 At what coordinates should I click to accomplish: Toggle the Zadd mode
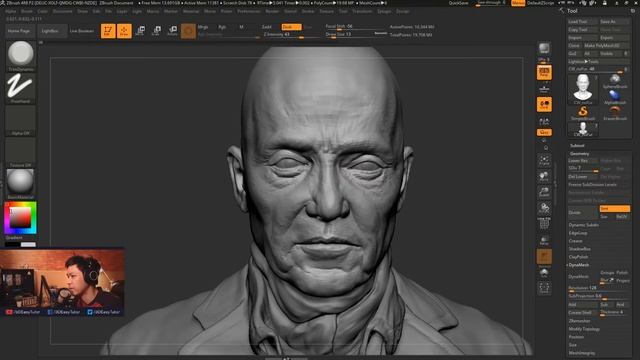pyautogui.click(x=267, y=27)
